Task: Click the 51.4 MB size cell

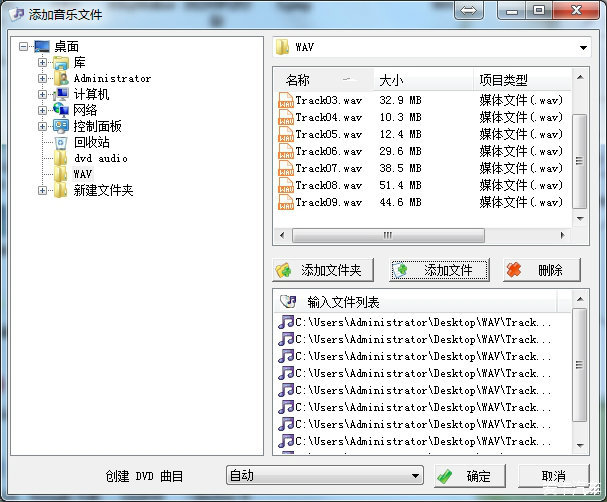Action: click(400, 185)
